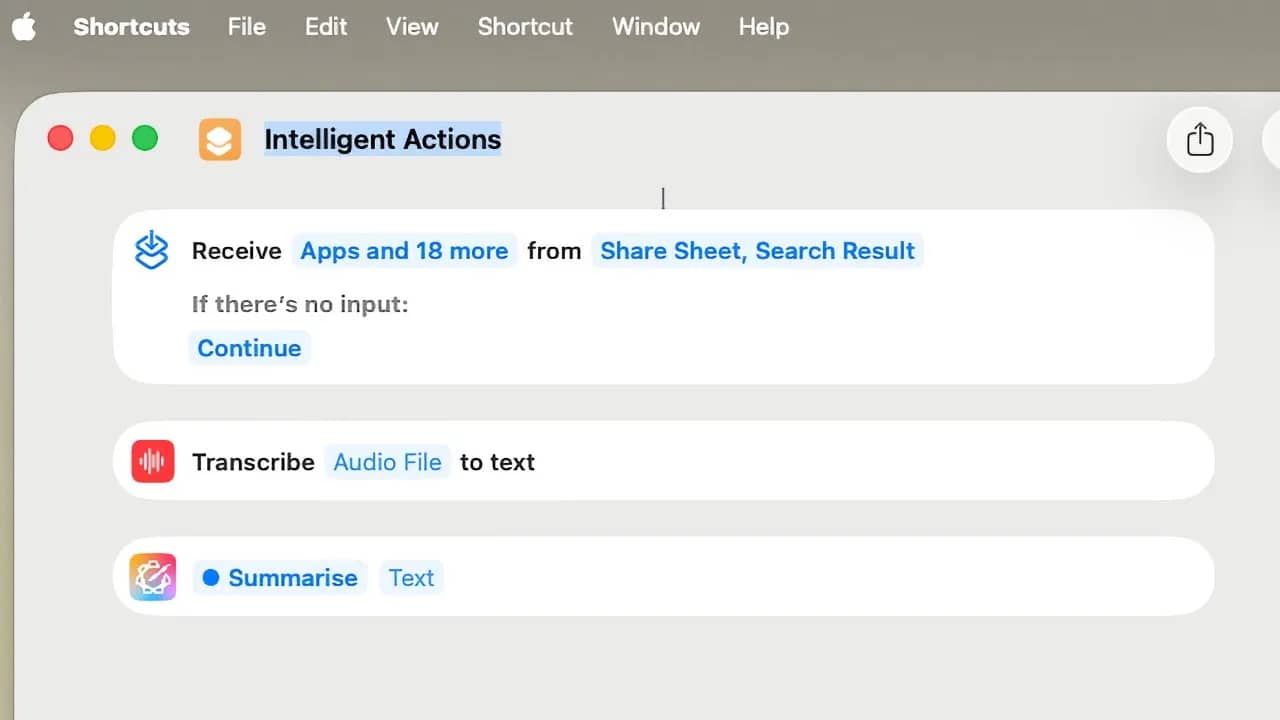Viewport: 1280px width, 720px height.
Task: Click the red Transcribe audio waveform icon
Action: point(153,462)
